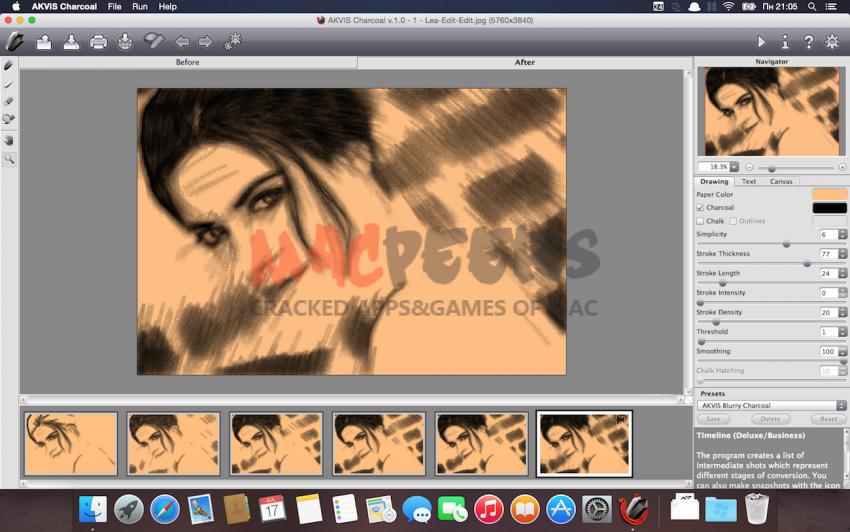
Task: Switch to the Canvas tab
Action: coord(781,181)
